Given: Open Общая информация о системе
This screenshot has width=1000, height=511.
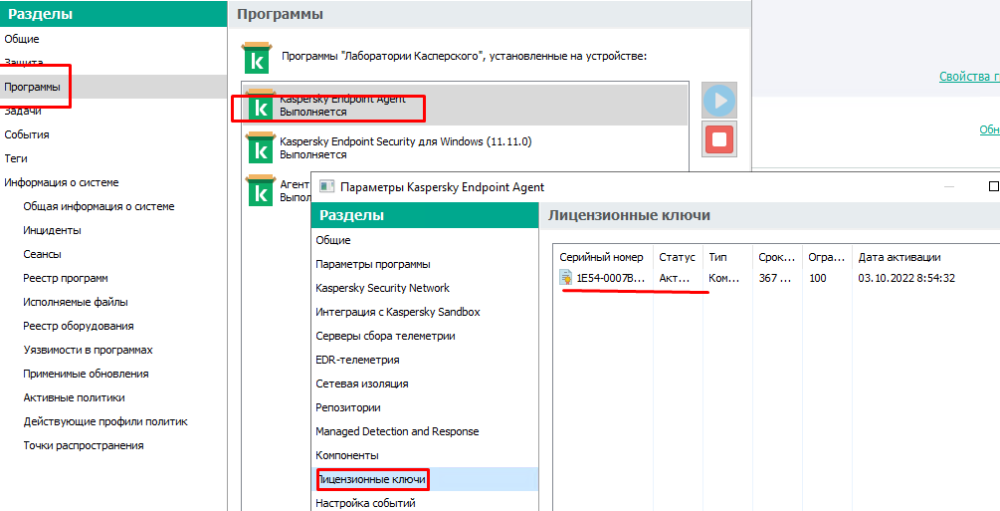Looking at the screenshot, I should (x=99, y=206).
